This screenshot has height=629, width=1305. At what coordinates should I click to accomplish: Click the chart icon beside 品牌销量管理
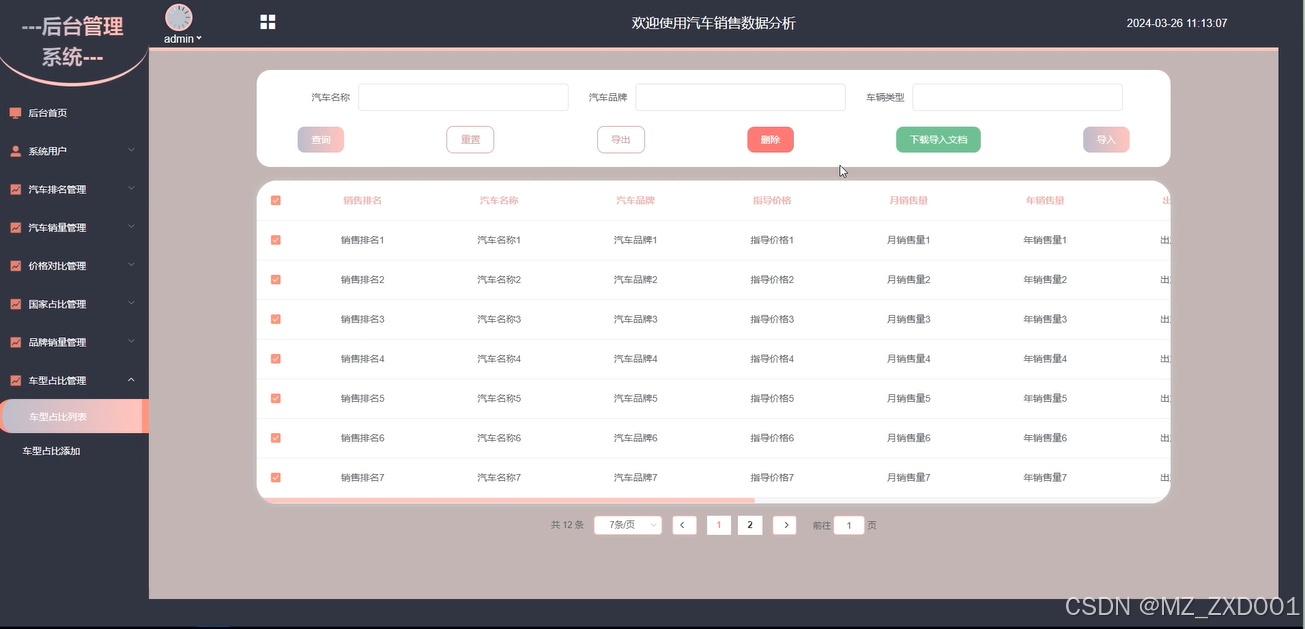point(15,342)
